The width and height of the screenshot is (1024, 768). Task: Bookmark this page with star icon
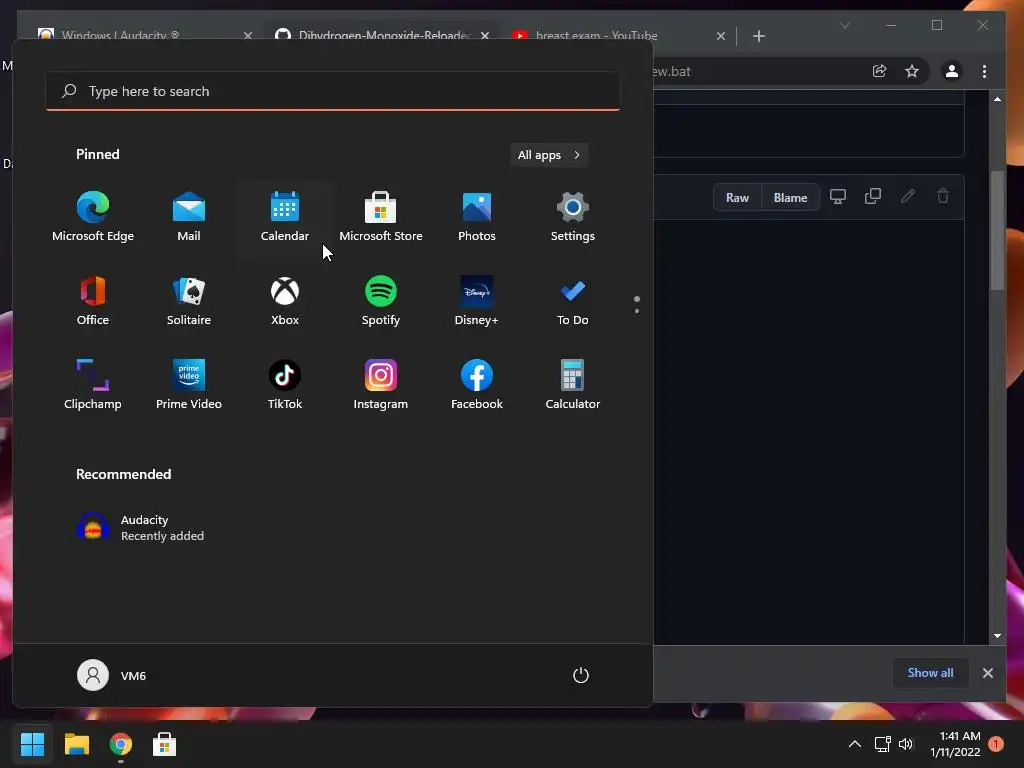(912, 71)
